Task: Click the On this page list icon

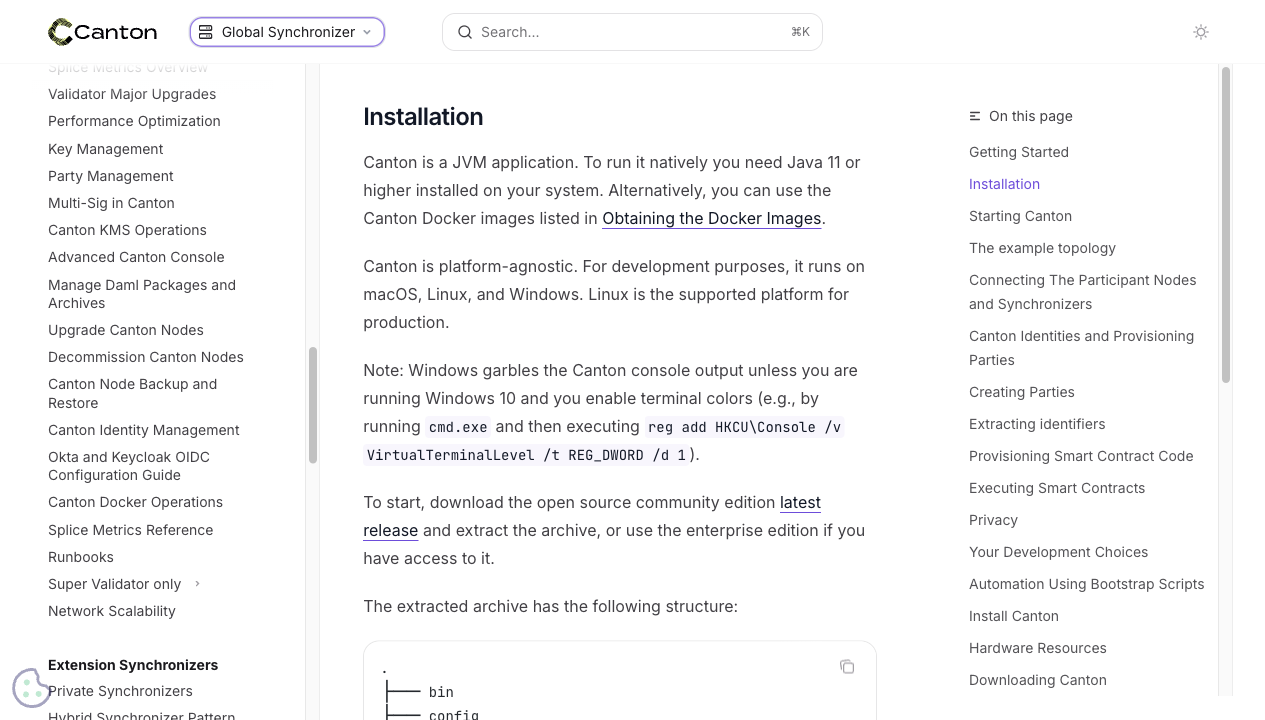Action: click(975, 116)
